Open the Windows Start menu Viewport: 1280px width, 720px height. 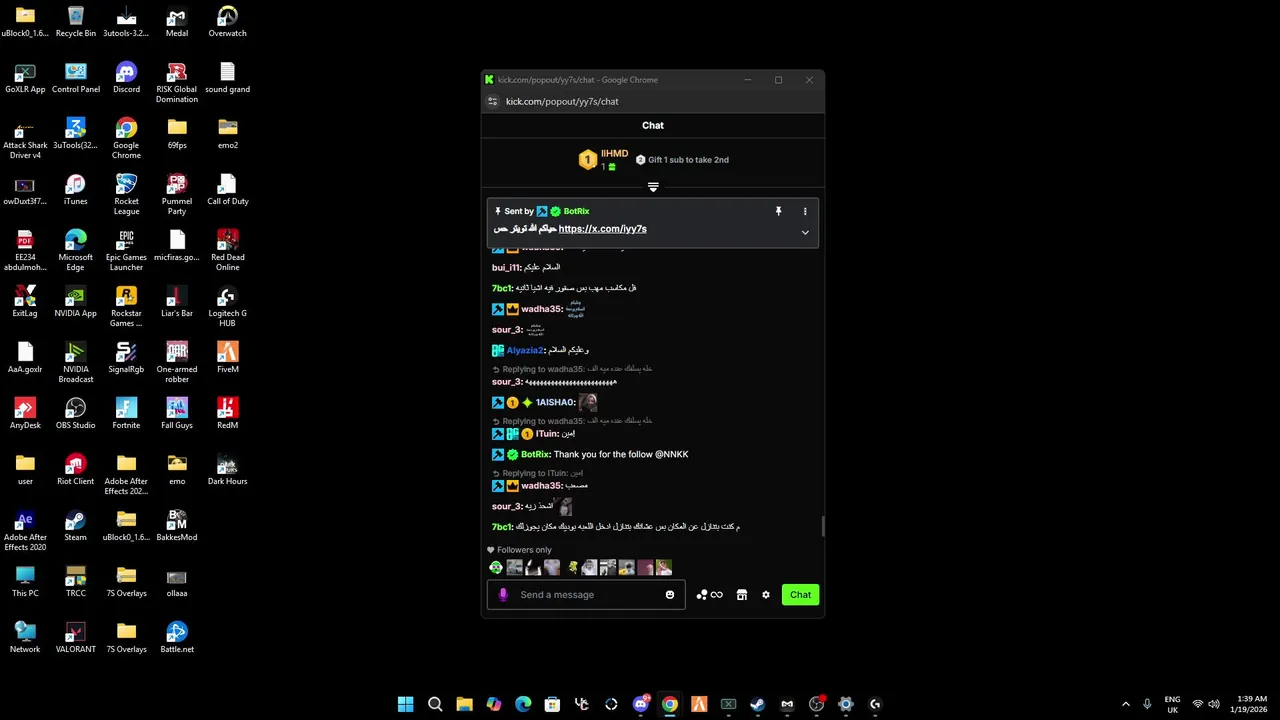tap(405, 704)
